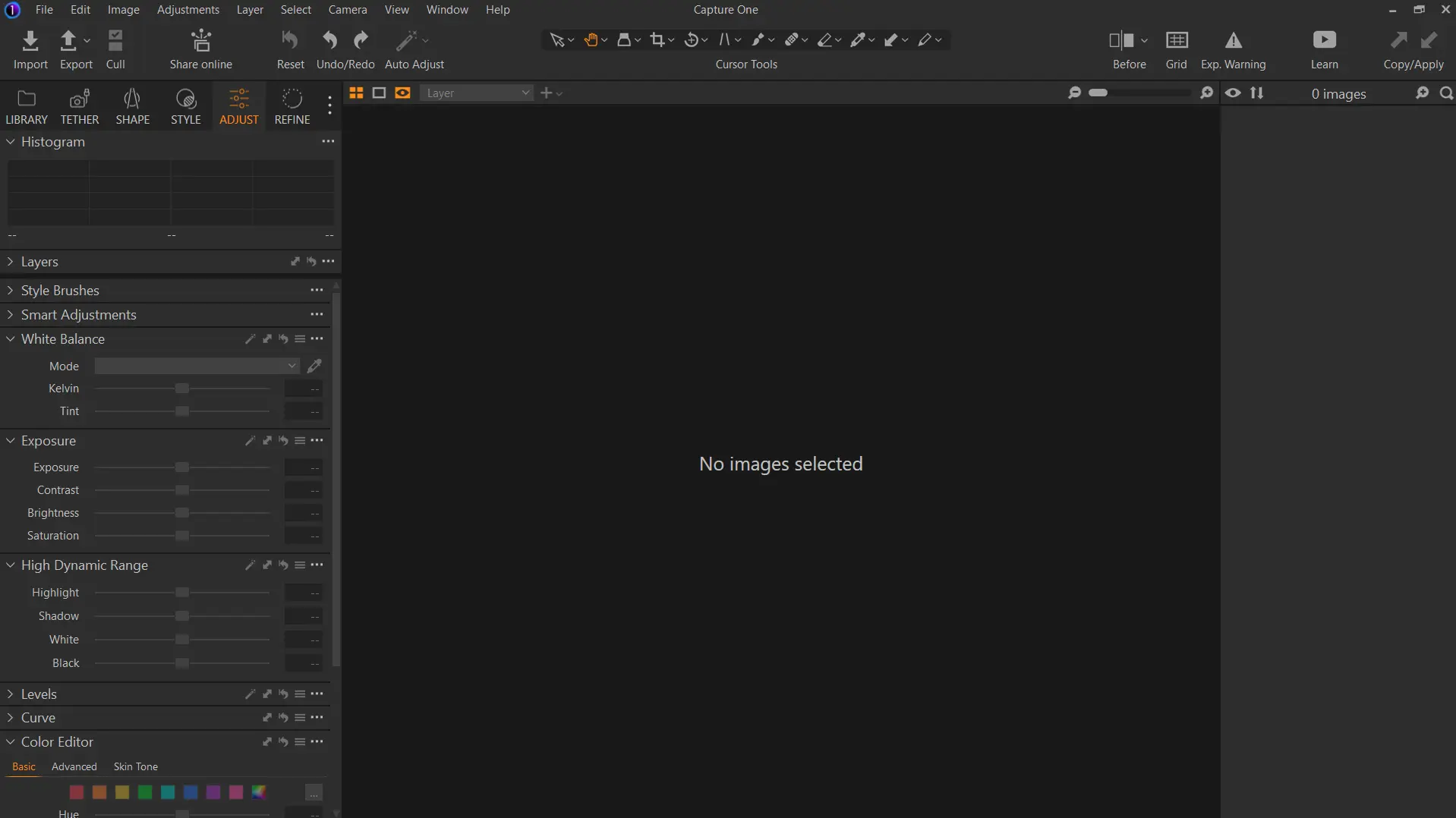Click the Kelvin slider
Screen dimensions: 1456x818
point(182,389)
